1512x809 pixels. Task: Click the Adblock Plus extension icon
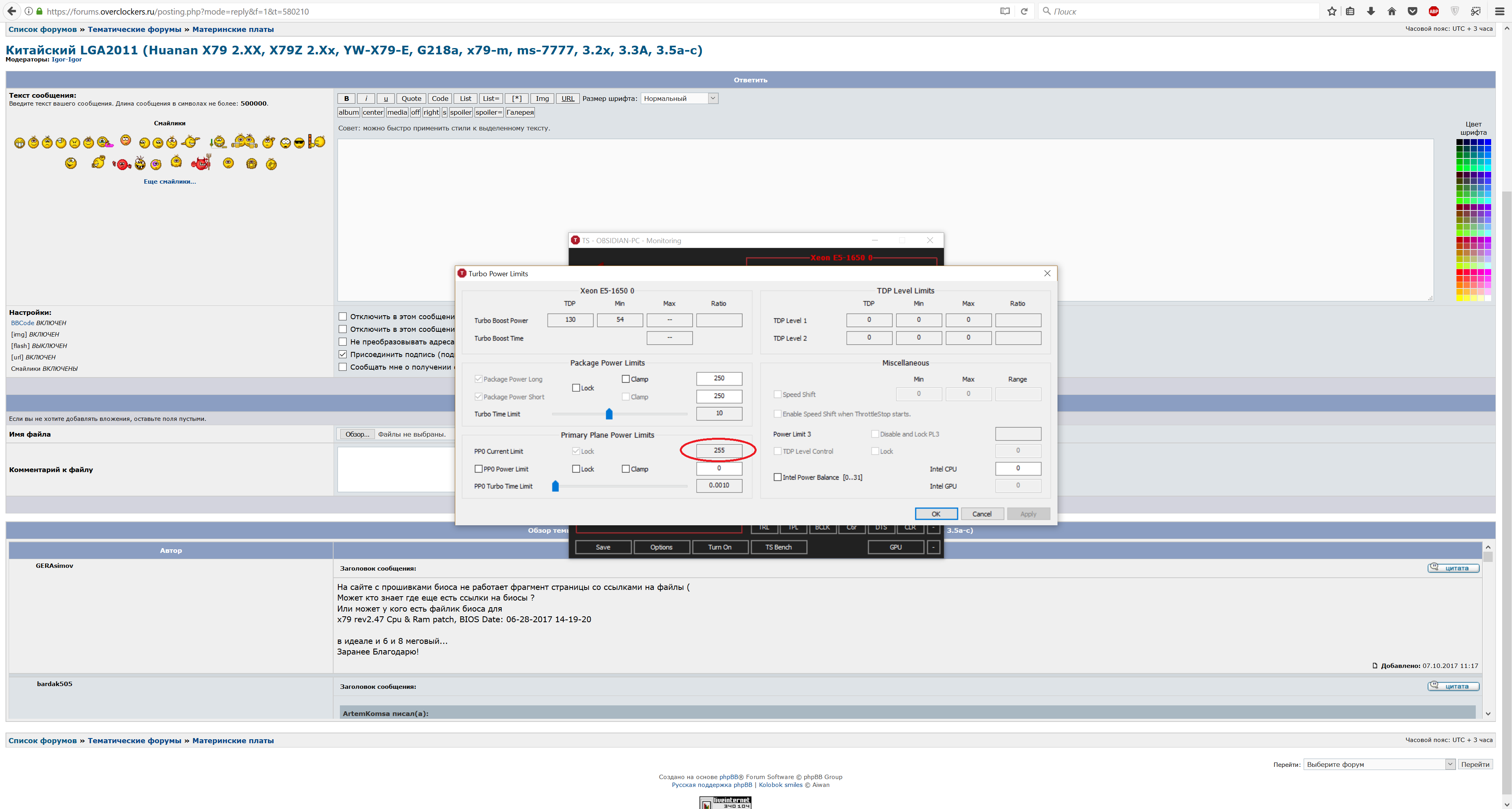[1433, 11]
